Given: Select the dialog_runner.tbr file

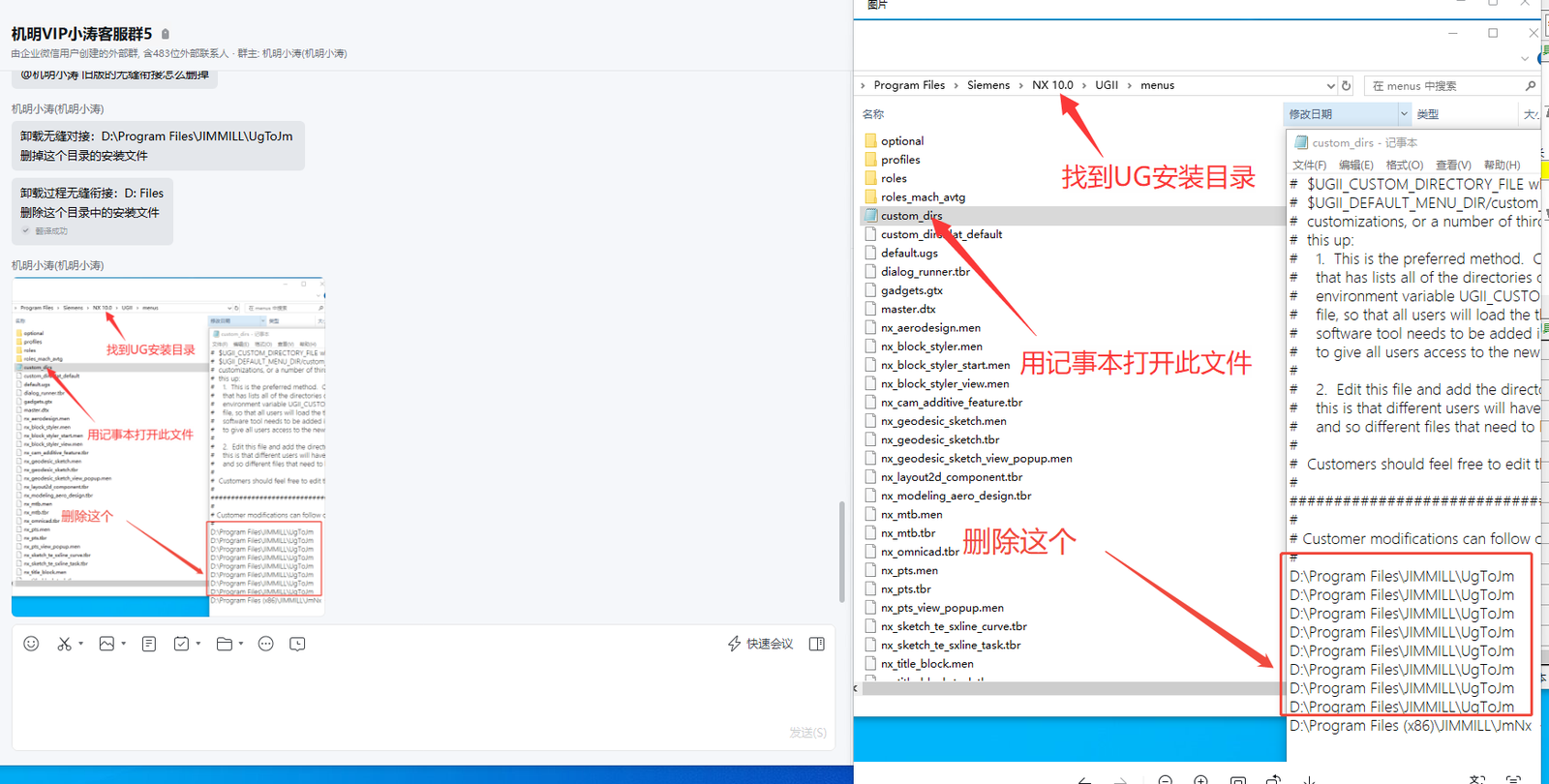Looking at the screenshot, I should [917, 271].
